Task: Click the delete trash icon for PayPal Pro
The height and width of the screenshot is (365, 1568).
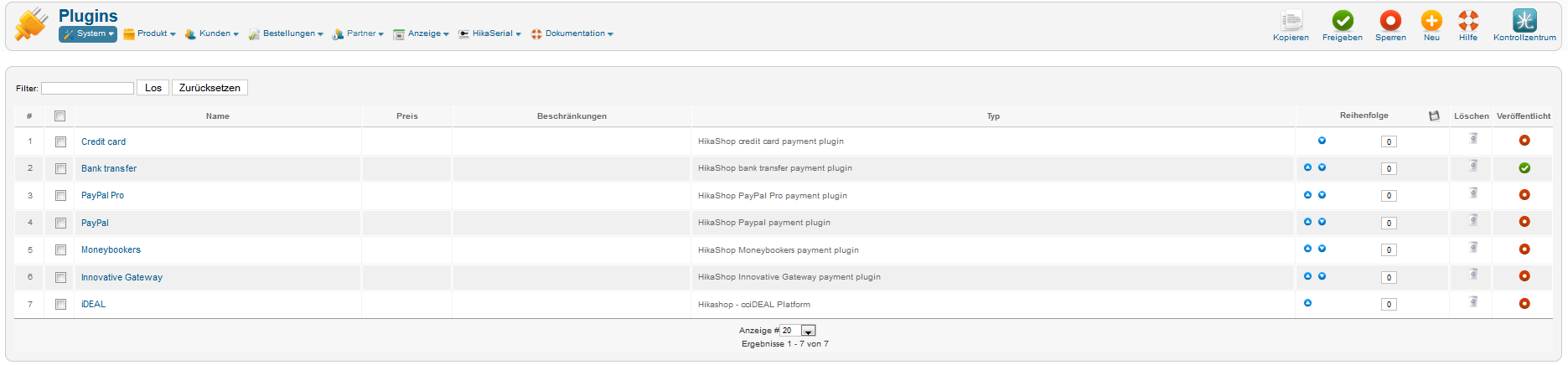Action: 1473,194
